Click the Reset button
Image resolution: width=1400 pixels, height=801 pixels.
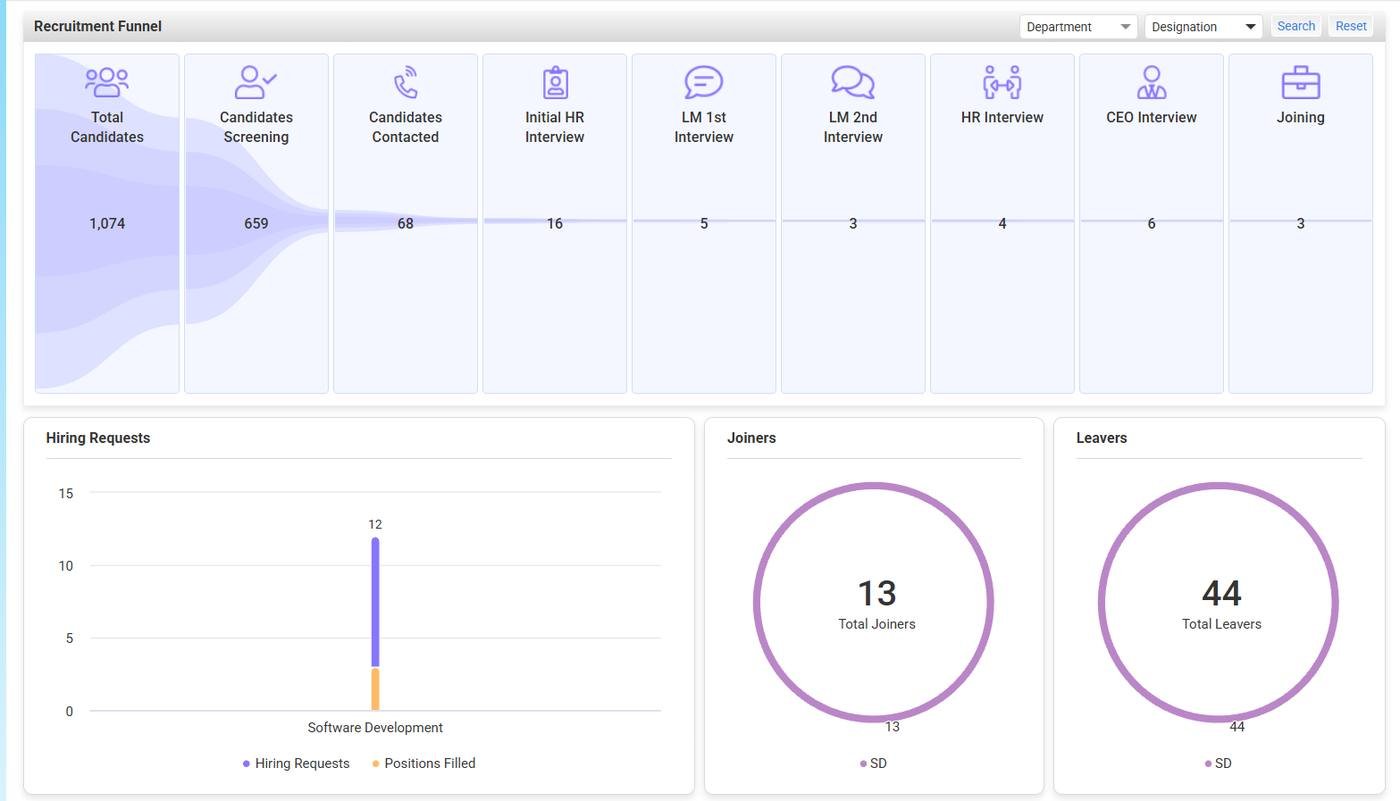click(1351, 26)
